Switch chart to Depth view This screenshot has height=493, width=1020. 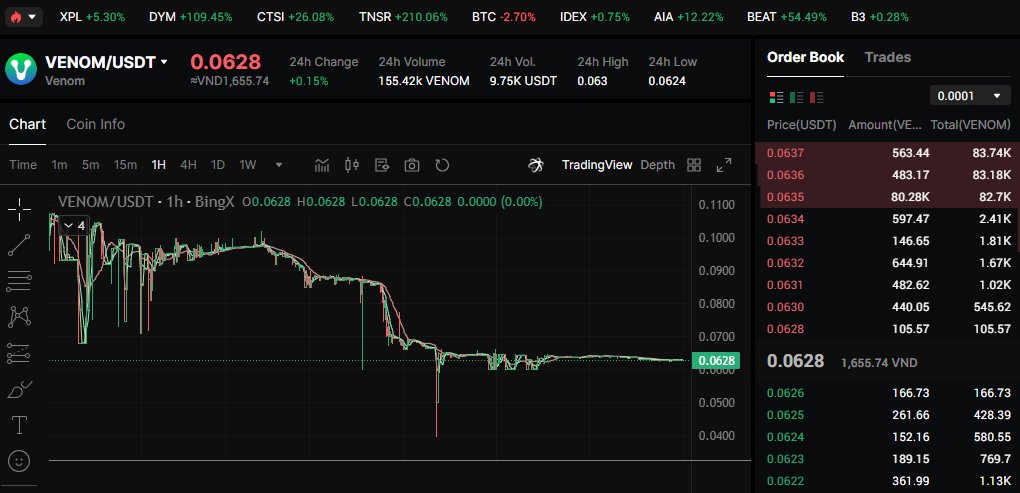(x=658, y=165)
